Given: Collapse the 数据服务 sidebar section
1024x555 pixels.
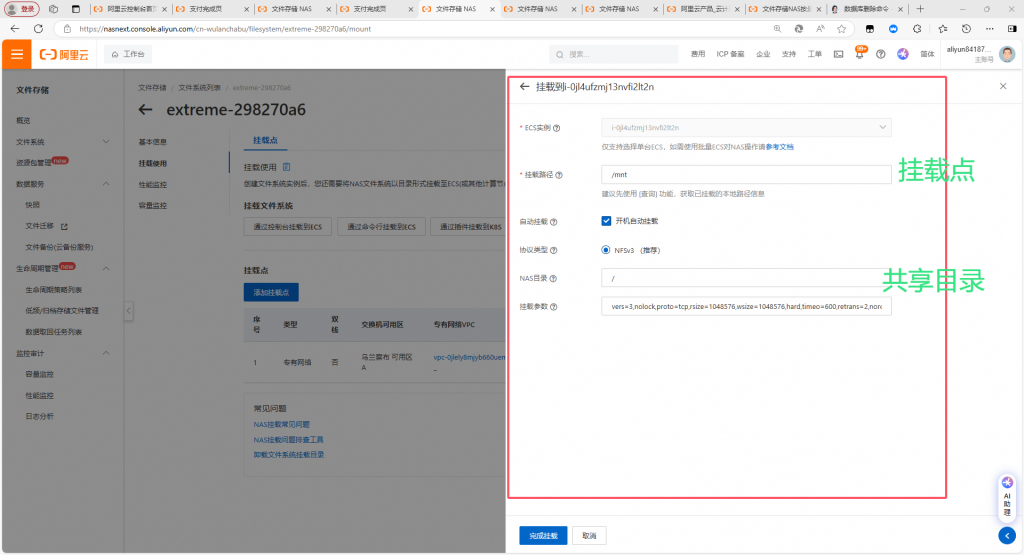Looking at the screenshot, I should [x=106, y=184].
